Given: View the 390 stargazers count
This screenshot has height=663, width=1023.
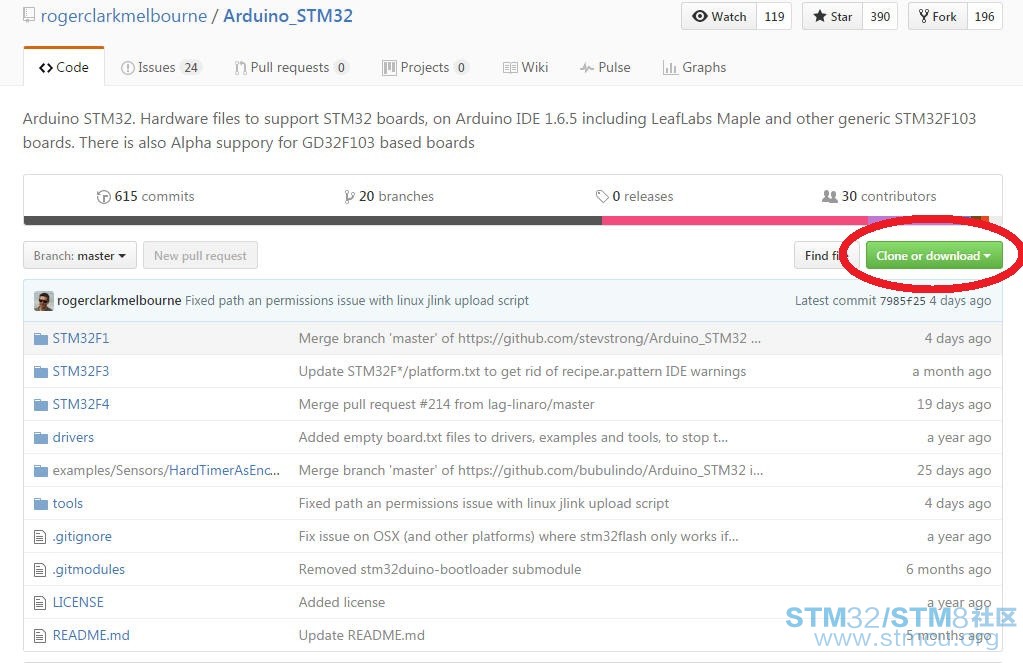Looking at the screenshot, I should click(879, 16).
